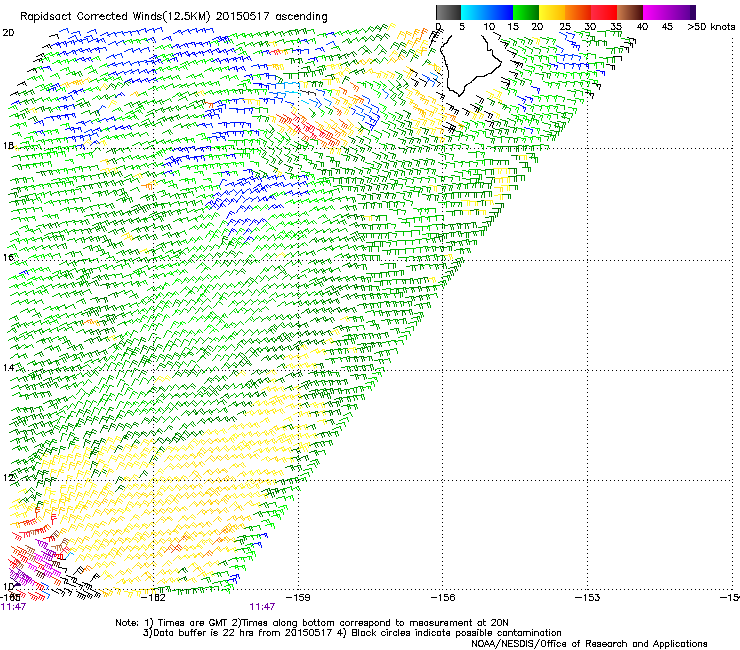Viewport: 740px width, 650px height.
Task: Click the gray 0-5 knots color bar segment
Action: point(448,12)
